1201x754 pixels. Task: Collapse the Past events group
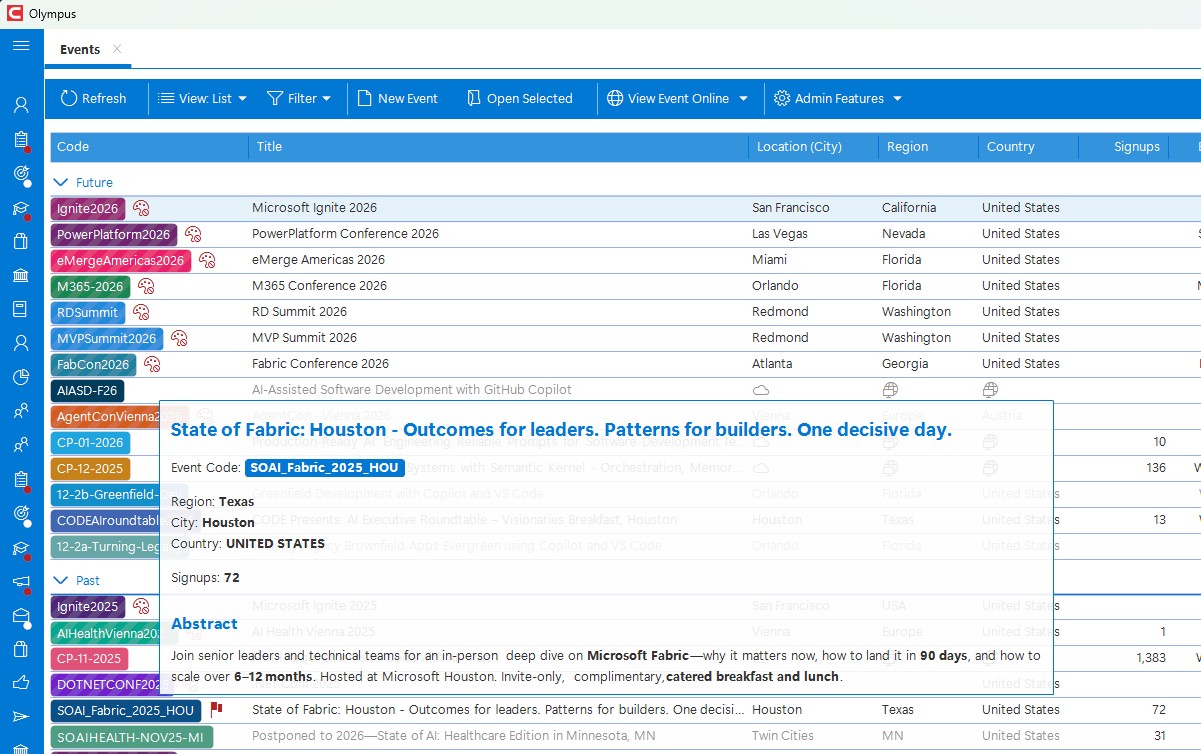tap(61, 581)
